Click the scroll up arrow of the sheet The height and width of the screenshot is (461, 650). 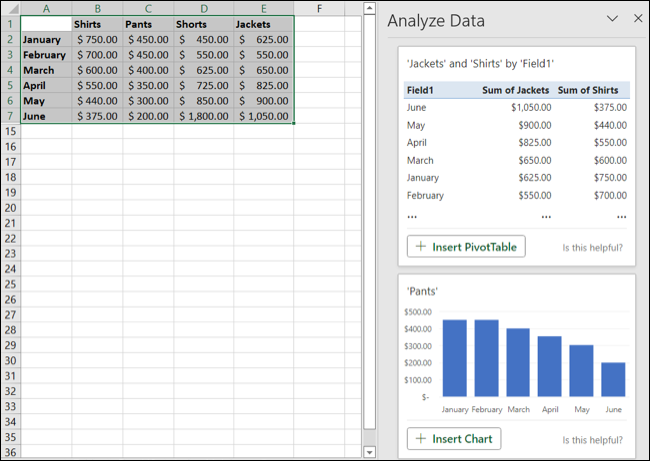point(369,8)
